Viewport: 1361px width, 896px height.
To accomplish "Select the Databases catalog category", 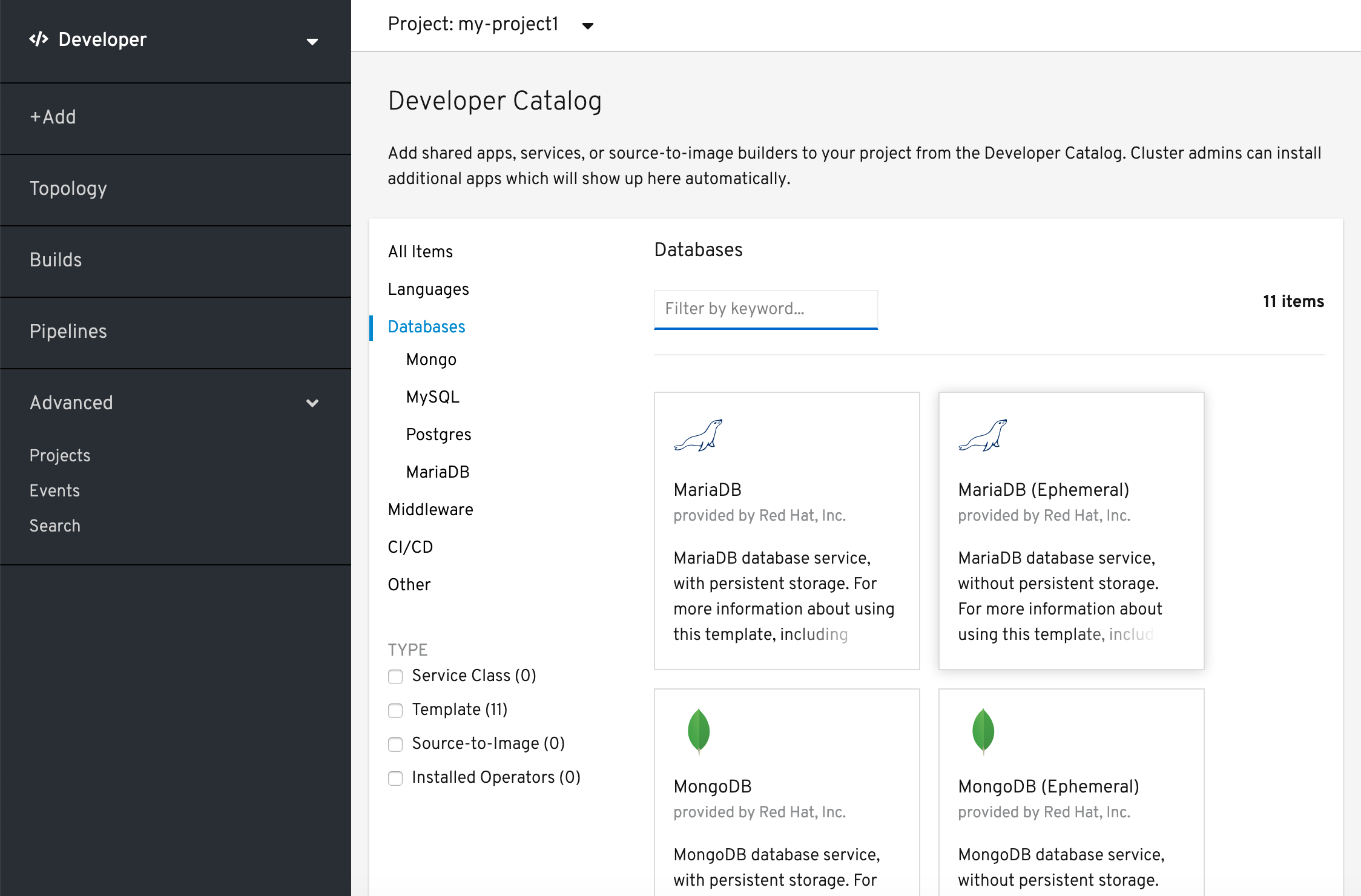I will (x=427, y=327).
